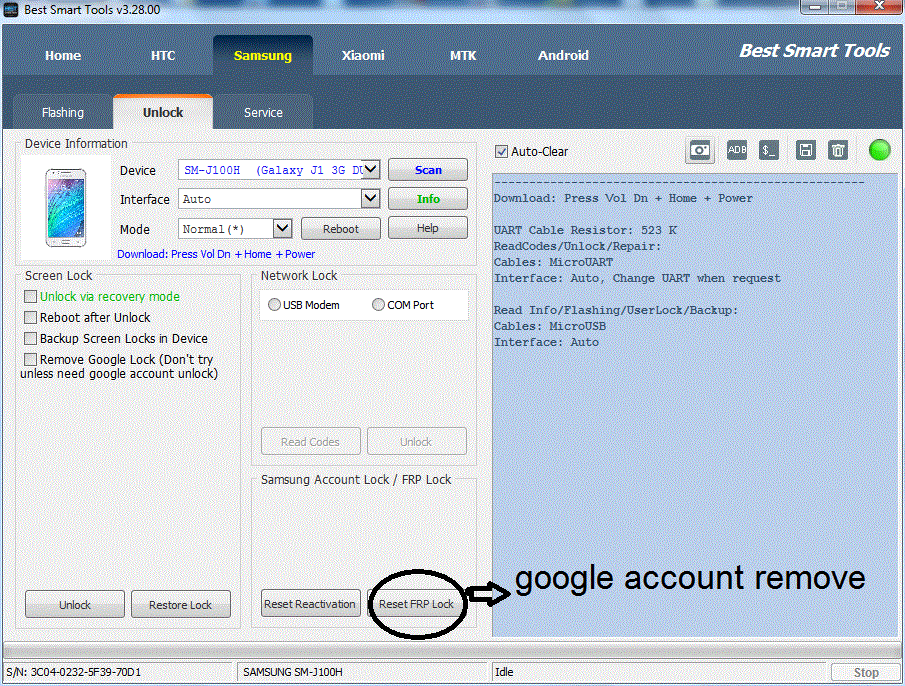This screenshot has height=686, width=905.
Task: Click the screenshot camera icon
Action: coord(700,151)
